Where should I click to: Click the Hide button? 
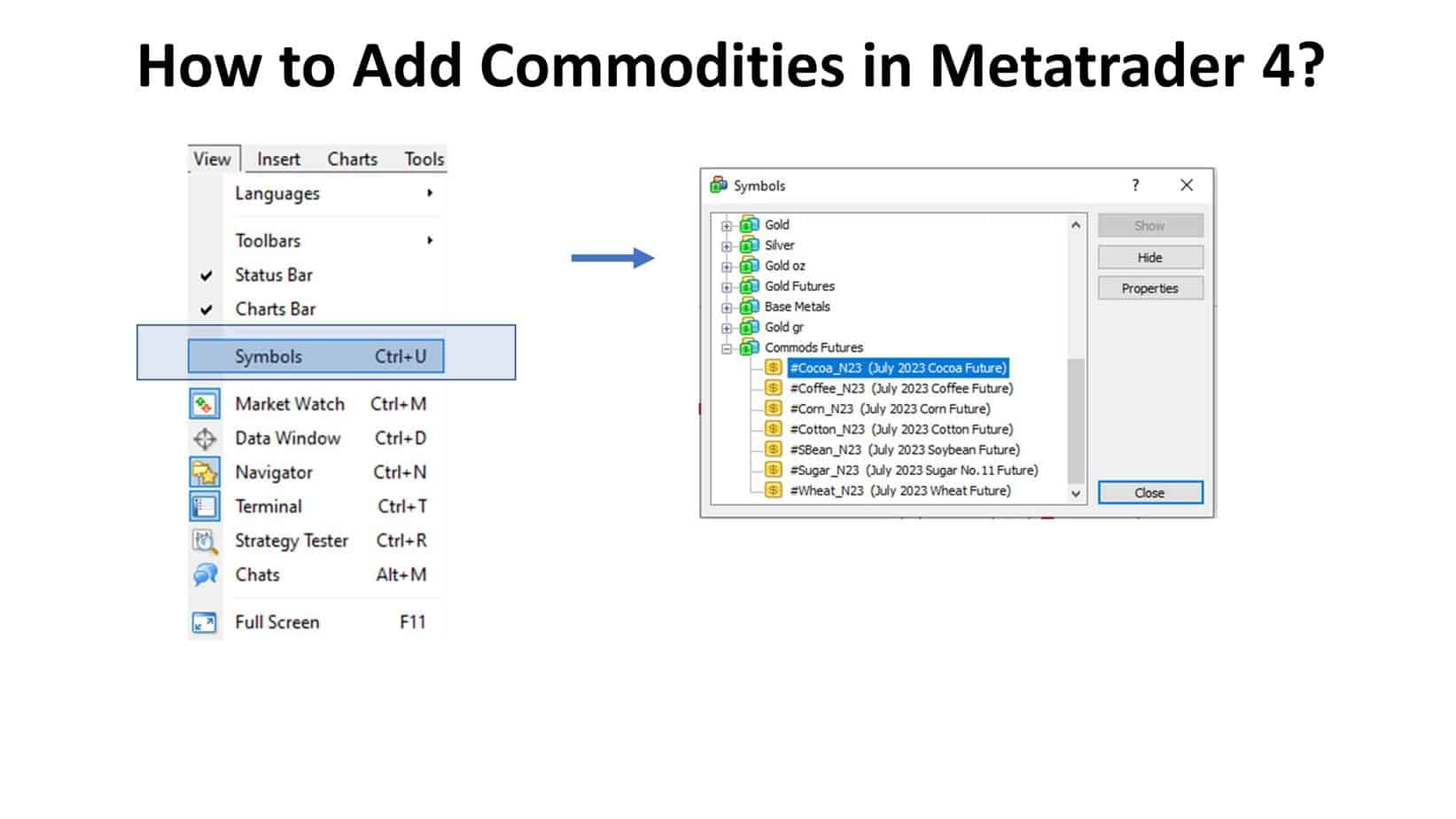coord(1150,257)
